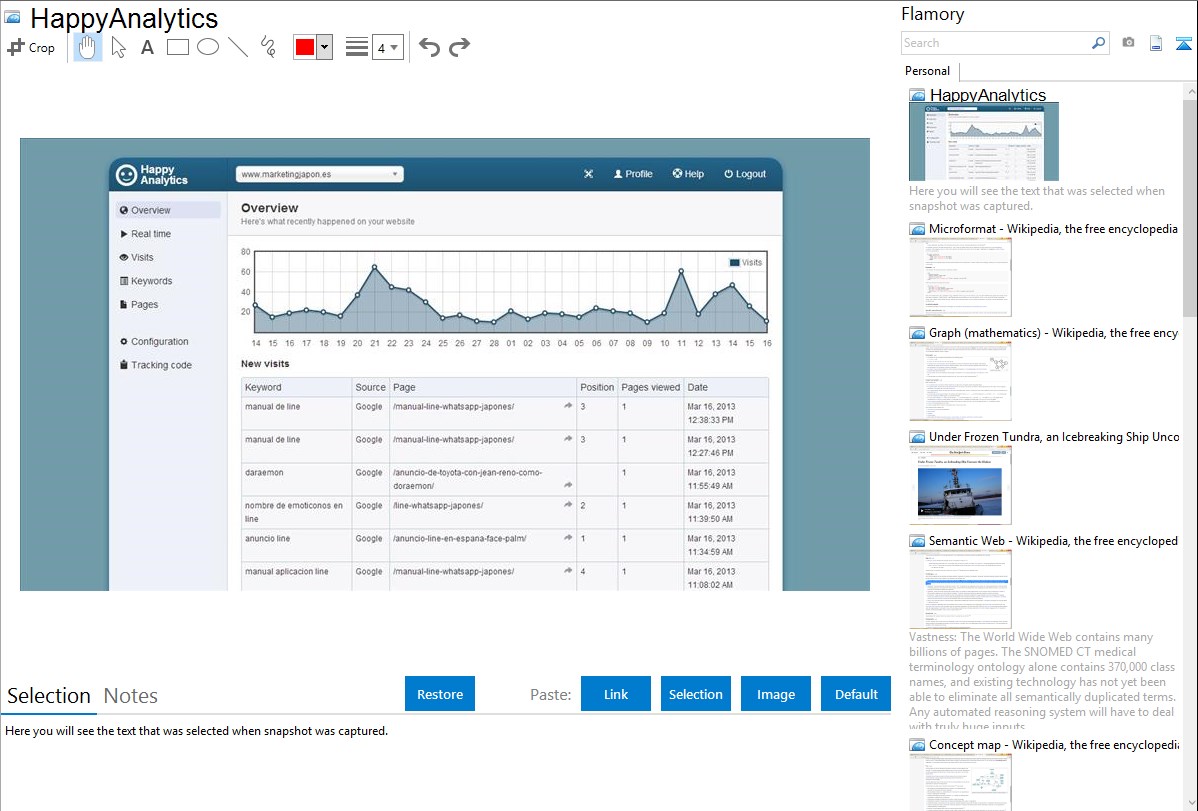
Task: Choose the arrow pointer tool
Action: [118, 47]
